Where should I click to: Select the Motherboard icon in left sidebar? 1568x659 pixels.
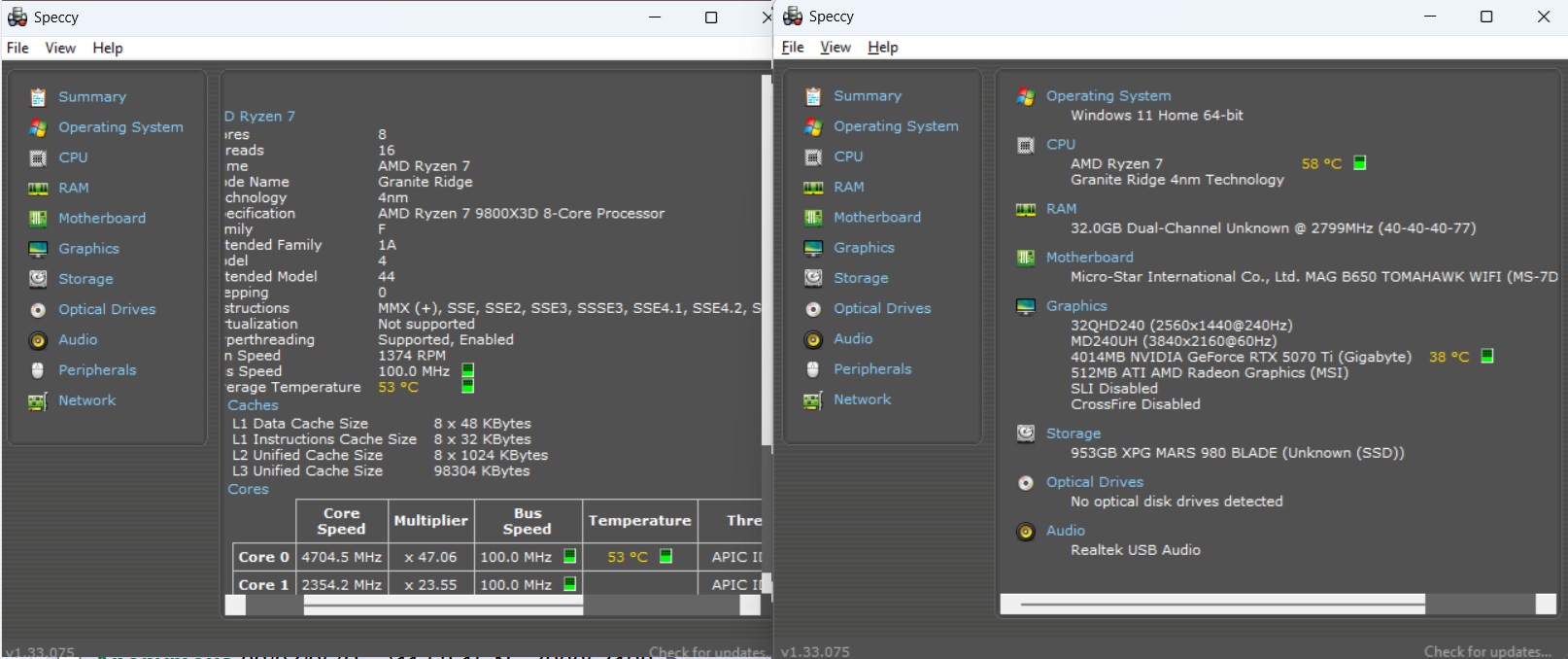[x=38, y=219]
